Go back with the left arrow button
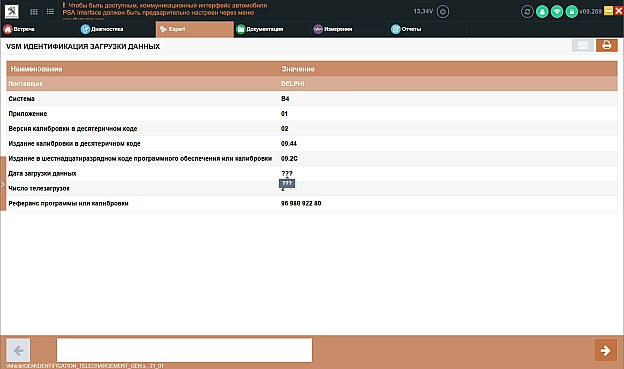The image size is (624, 369). point(18,350)
